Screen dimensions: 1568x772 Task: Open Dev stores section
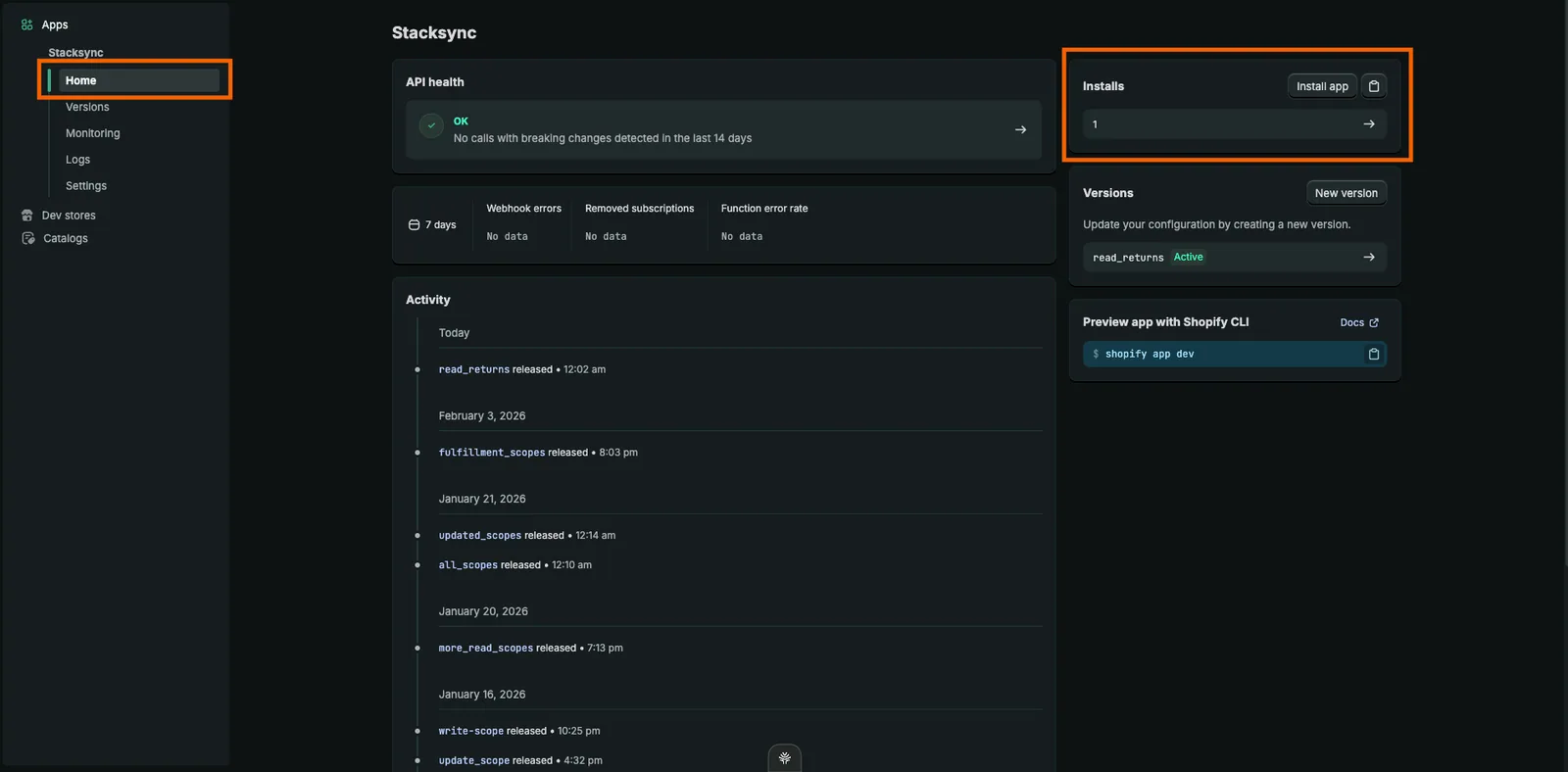point(69,216)
